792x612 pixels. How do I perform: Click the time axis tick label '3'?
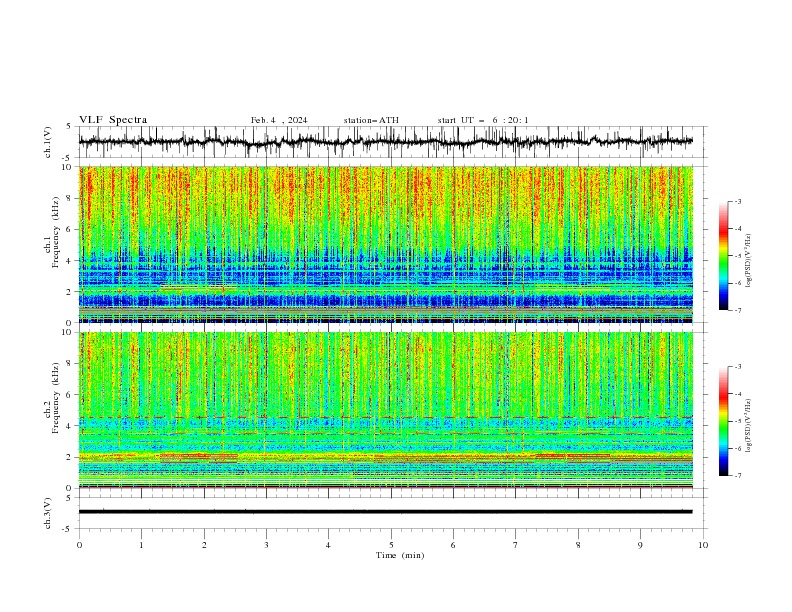click(x=266, y=545)
